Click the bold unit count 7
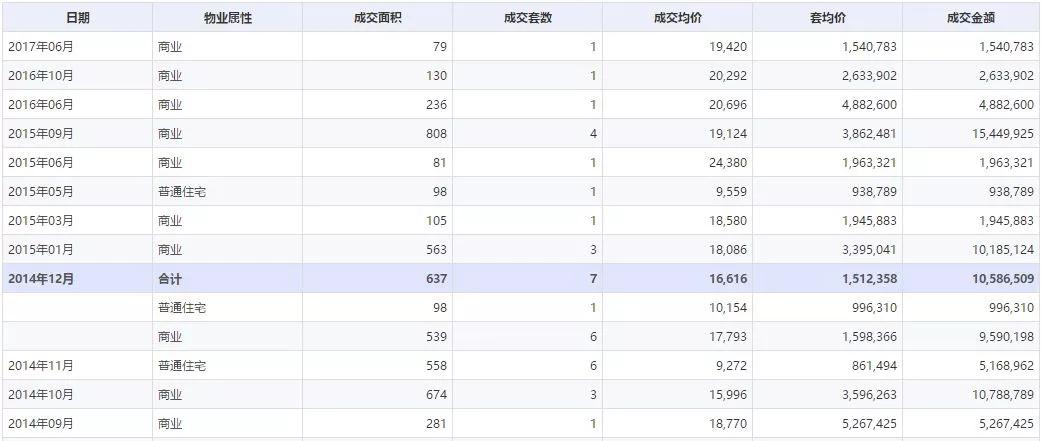 click(593, 279)
